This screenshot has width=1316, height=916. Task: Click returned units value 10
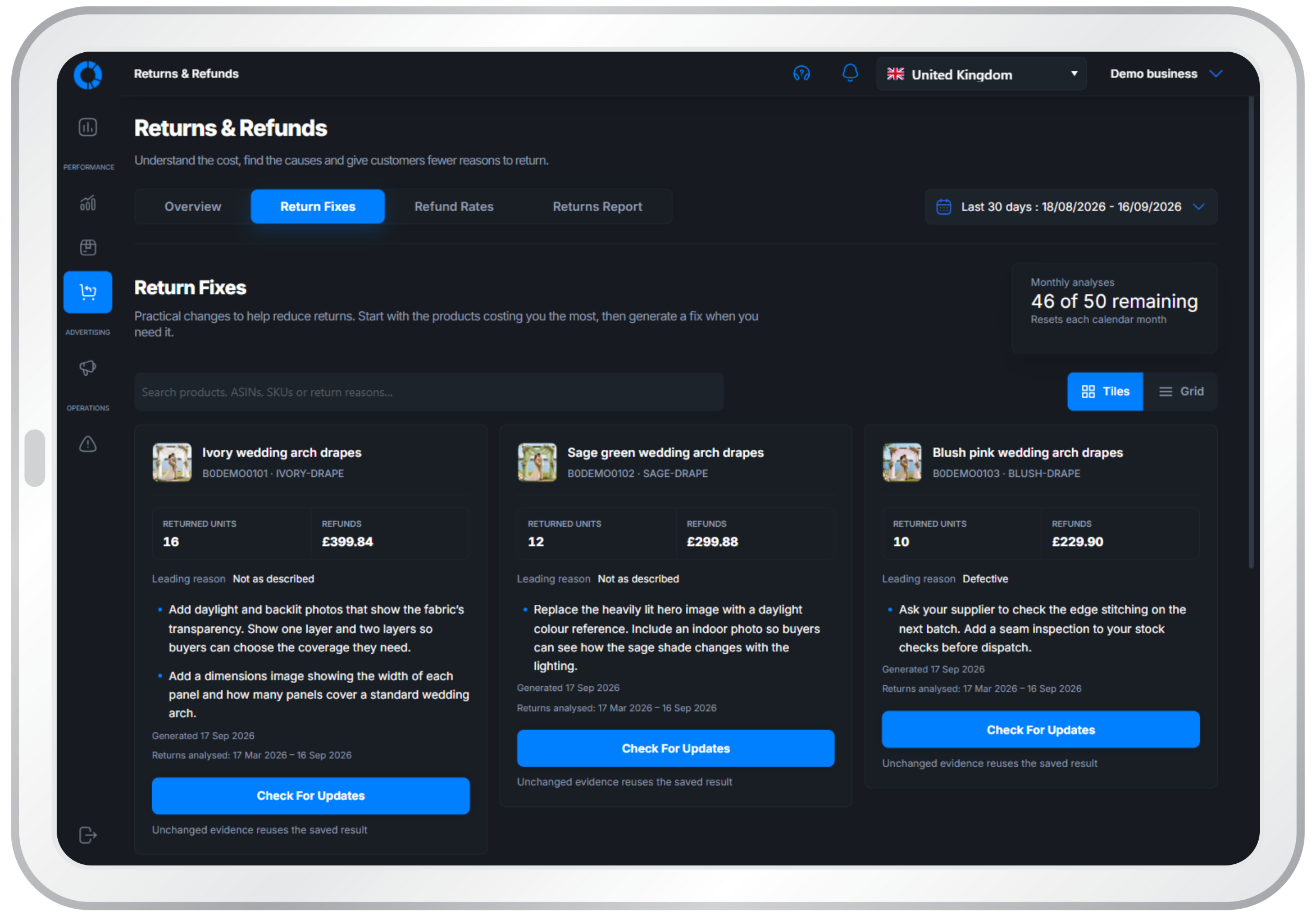(x=900, y=542)
